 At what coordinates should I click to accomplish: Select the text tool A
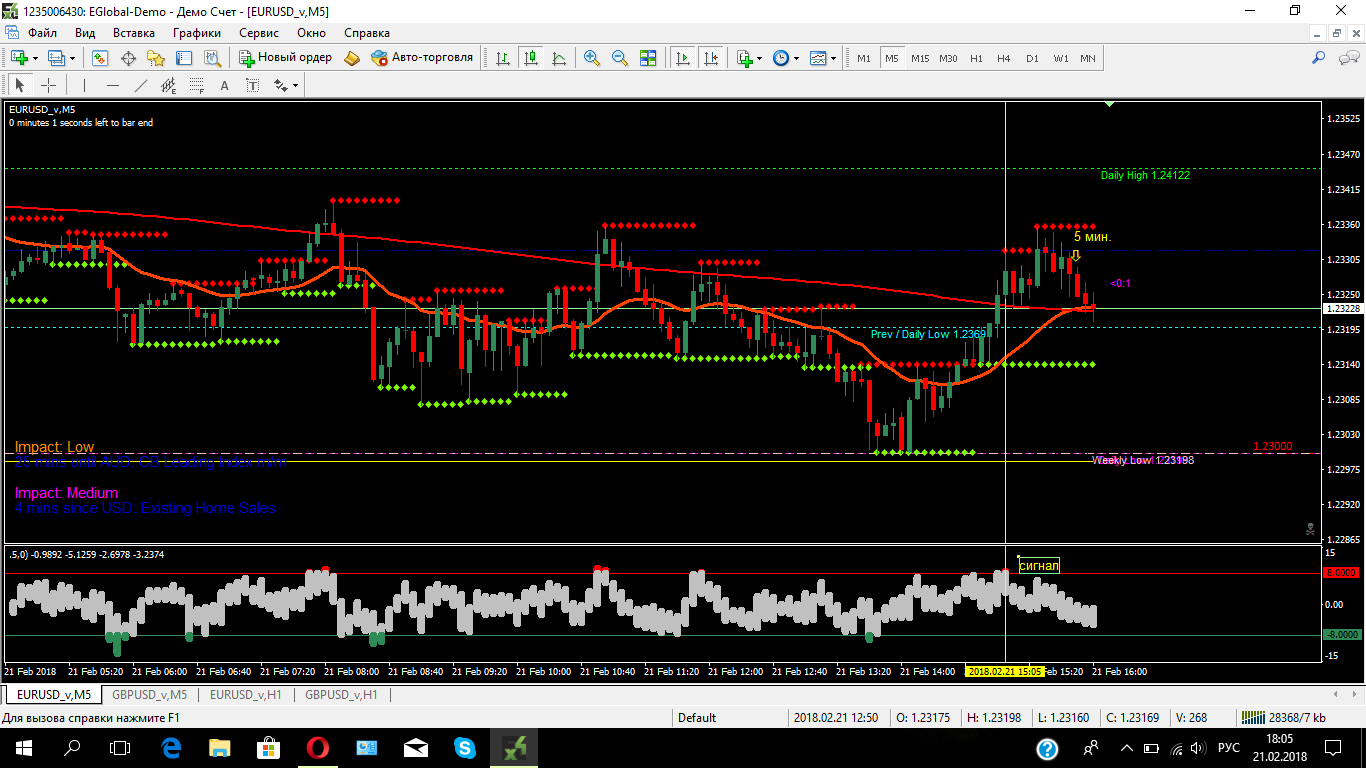pyautogui.click(x=224, y=85)
